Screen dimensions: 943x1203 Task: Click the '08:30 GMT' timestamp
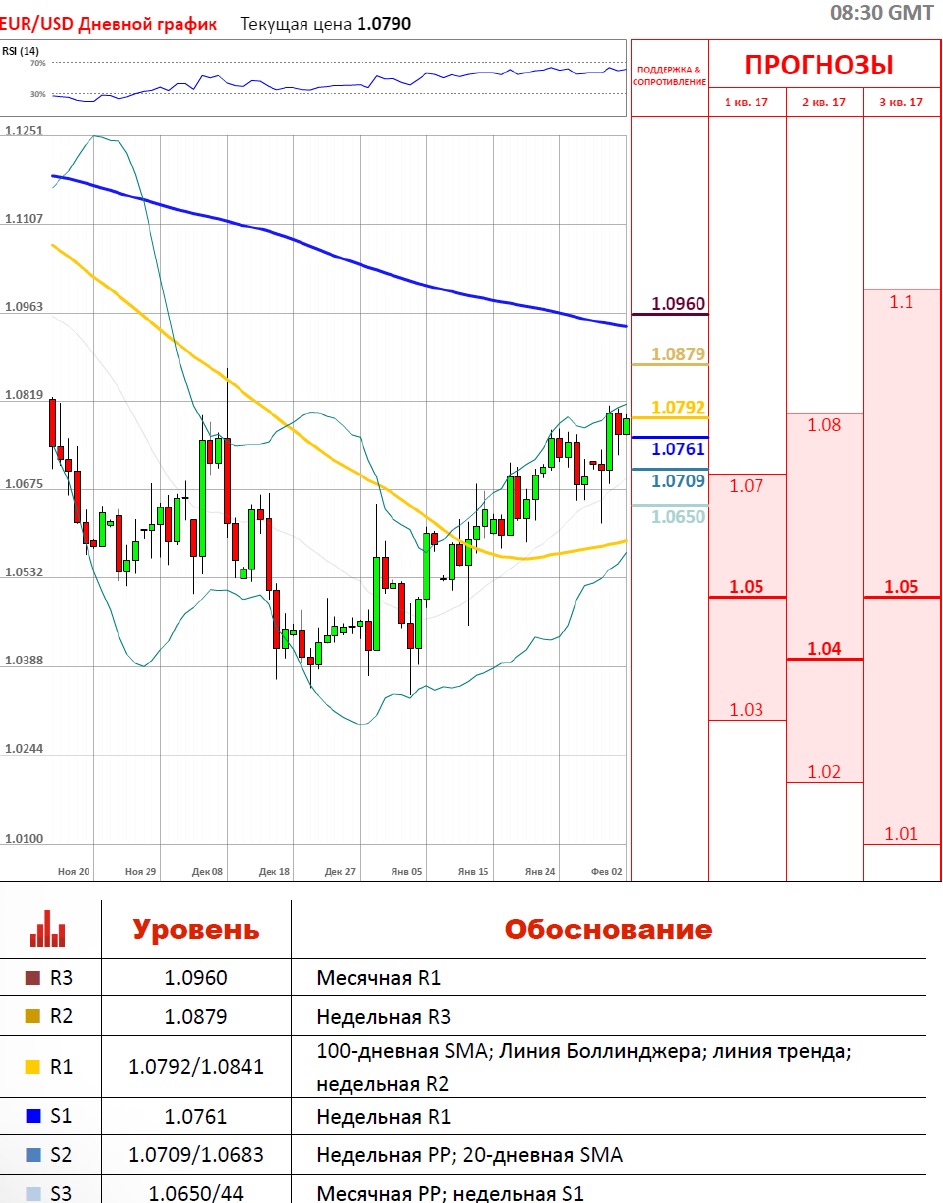pyautogui.click(x=884, y=13)
